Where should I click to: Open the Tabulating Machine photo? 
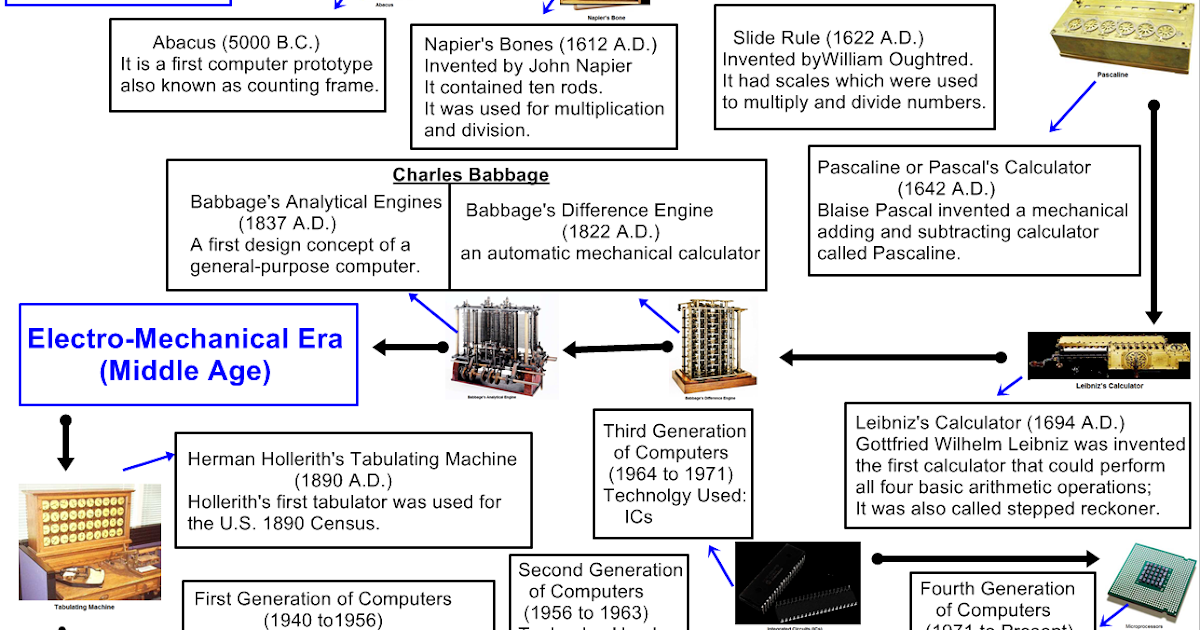pyautogui.click(x=88, y=540)
